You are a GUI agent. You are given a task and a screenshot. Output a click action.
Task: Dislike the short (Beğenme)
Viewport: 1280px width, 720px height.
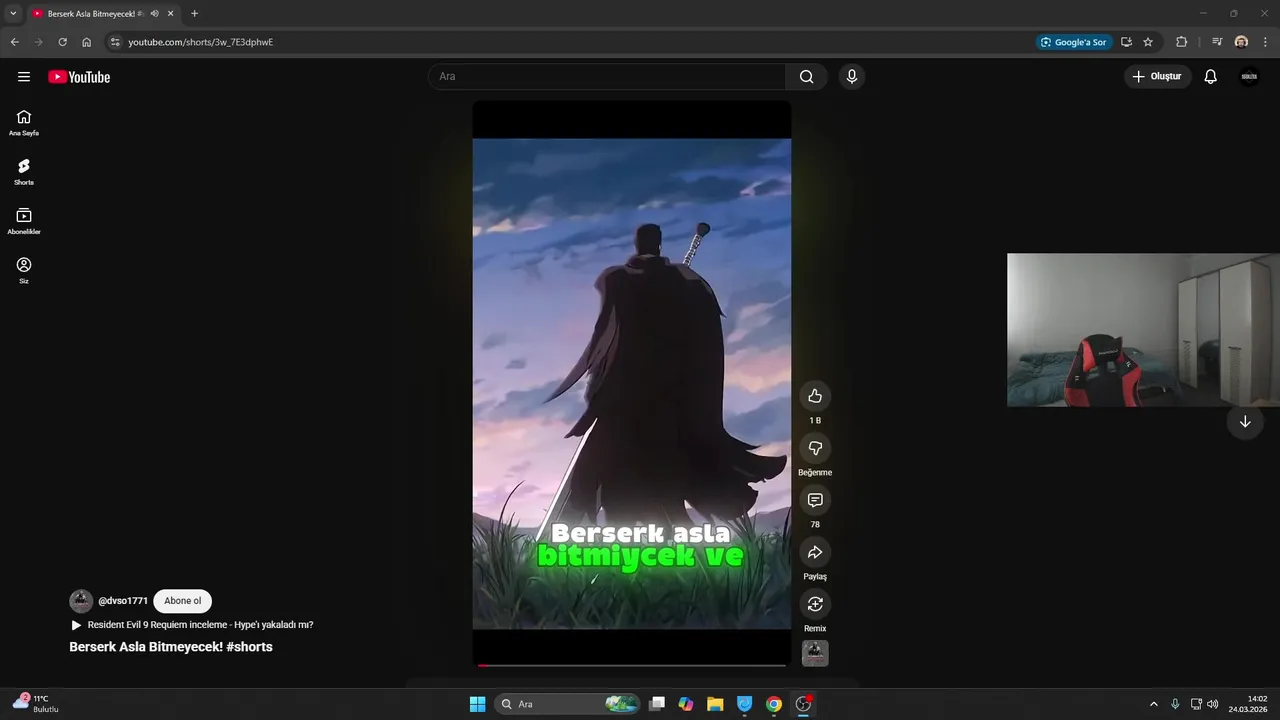coord(815,448)
